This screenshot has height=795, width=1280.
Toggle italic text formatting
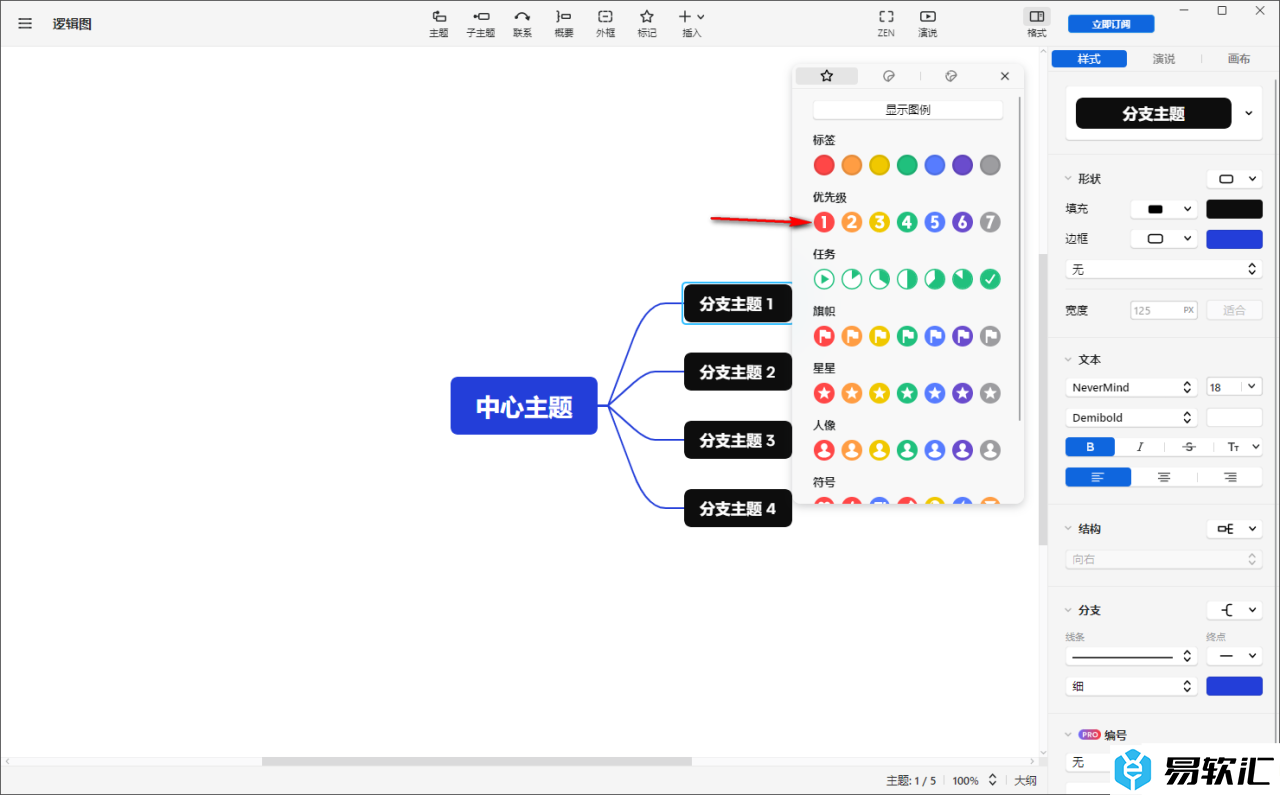[x=1139, y=447]
